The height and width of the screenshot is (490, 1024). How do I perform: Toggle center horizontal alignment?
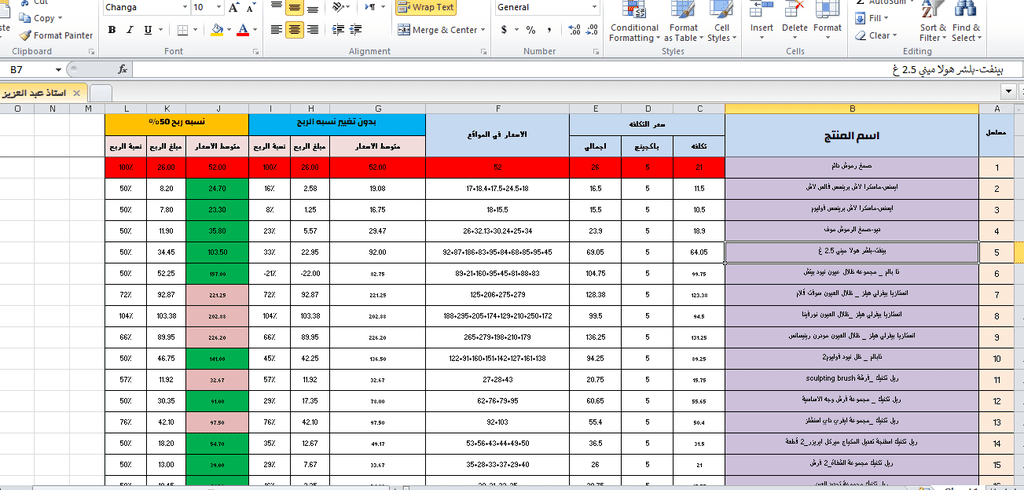(x=295, y=30)
